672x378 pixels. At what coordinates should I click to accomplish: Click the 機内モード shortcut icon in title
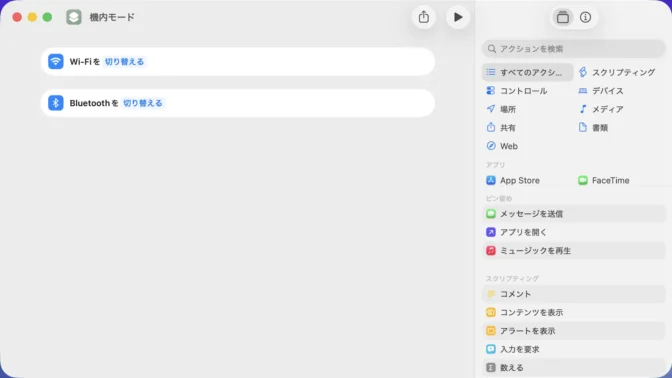(74, 17)
